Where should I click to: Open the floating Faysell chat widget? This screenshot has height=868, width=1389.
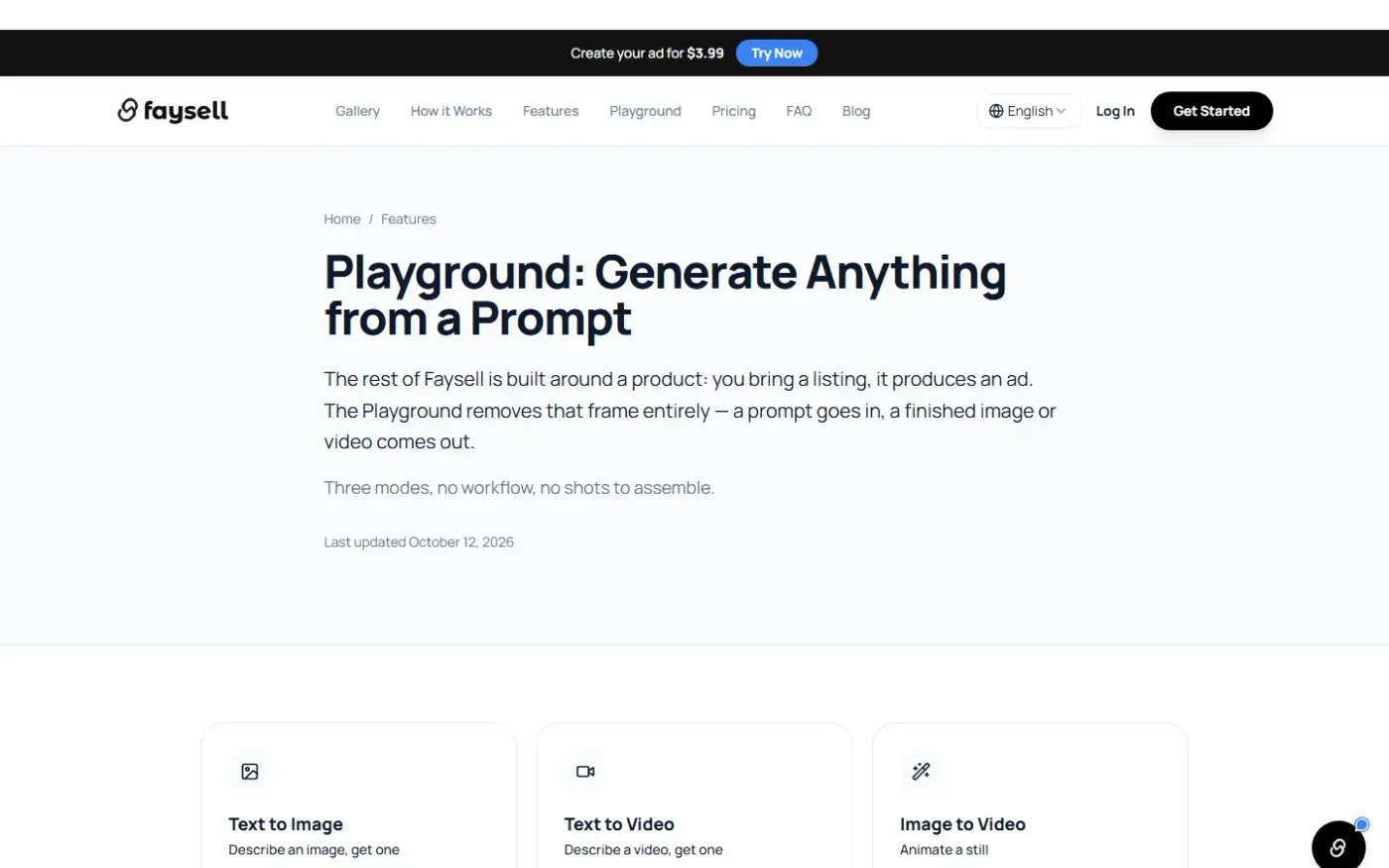(x=1338, y=846)
